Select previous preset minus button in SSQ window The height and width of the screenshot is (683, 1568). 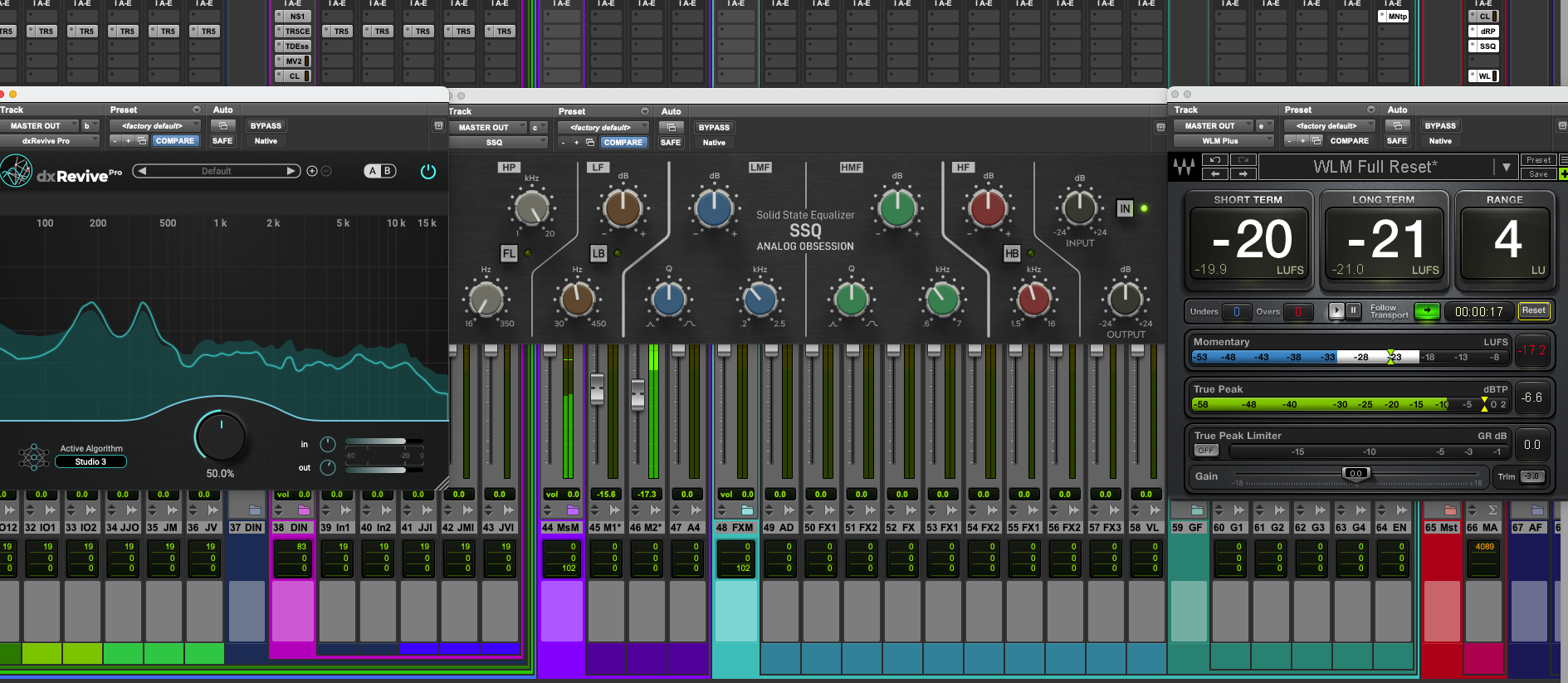point(564,143)
